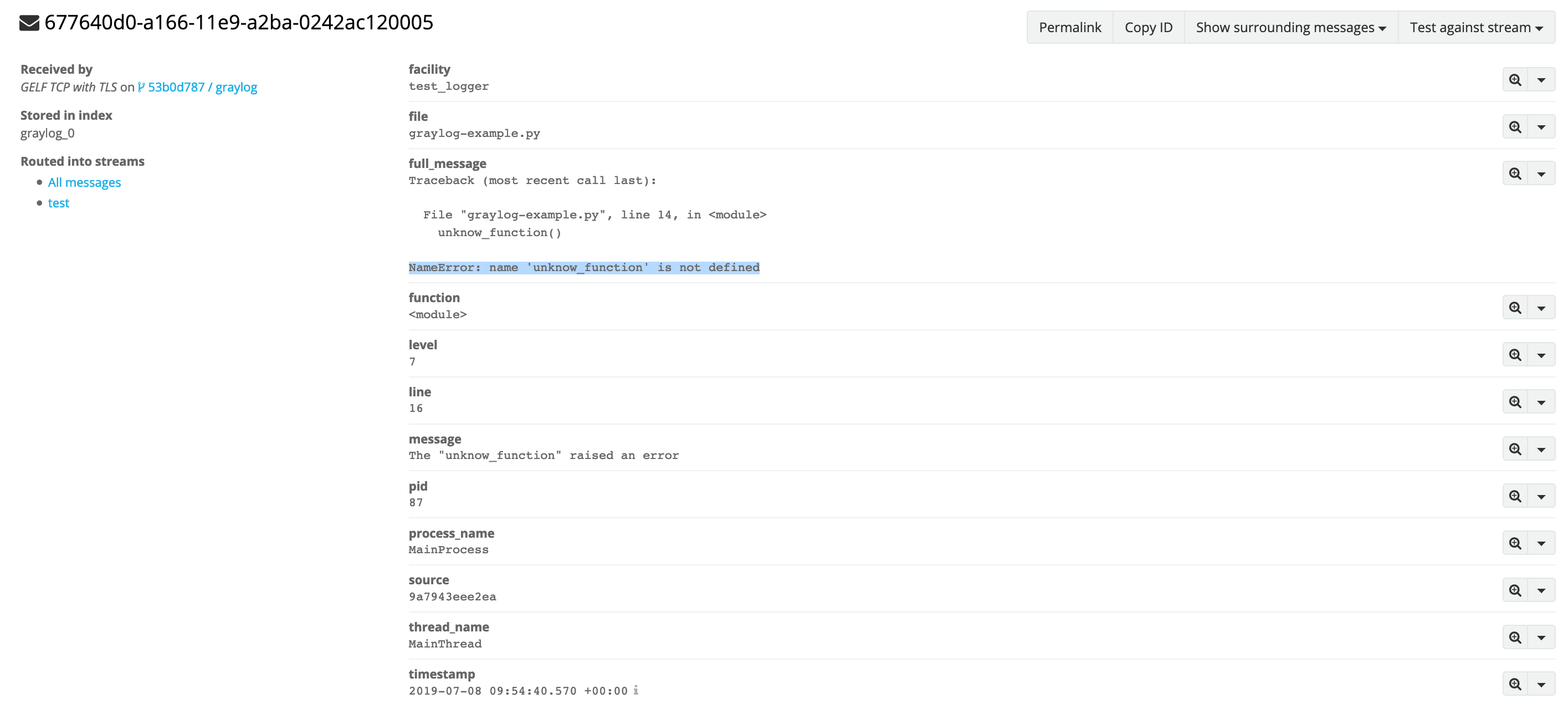The width and height of the screenshot is (1568, 714).
Task: Open the Show surrounding messages dropdown
Action: 1290,27
